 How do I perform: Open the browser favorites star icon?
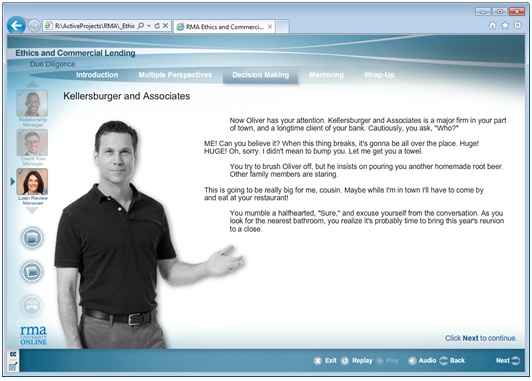tap(505, 25)
